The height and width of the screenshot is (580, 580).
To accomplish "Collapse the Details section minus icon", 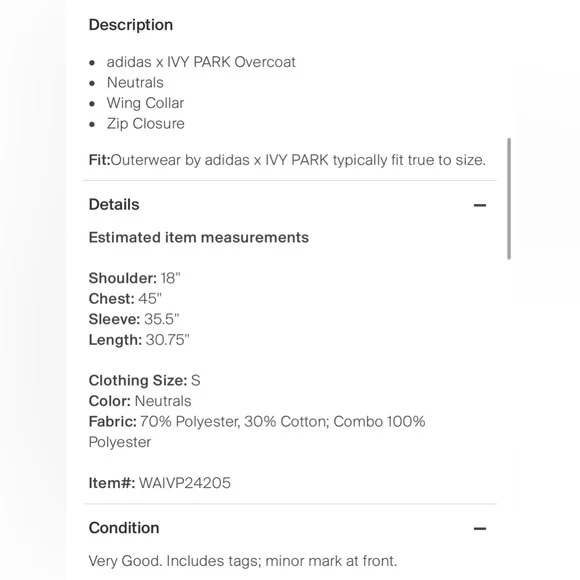I will (x=480, y=205).
